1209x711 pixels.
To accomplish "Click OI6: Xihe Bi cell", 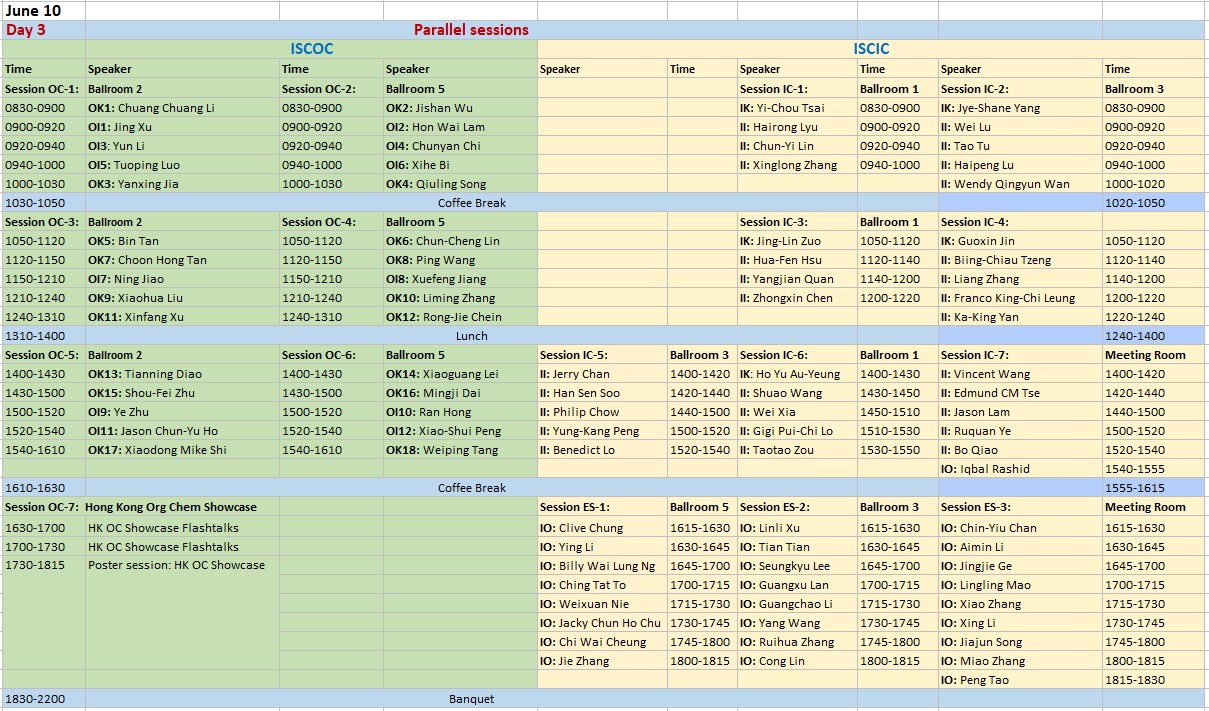I will [460, 165].
